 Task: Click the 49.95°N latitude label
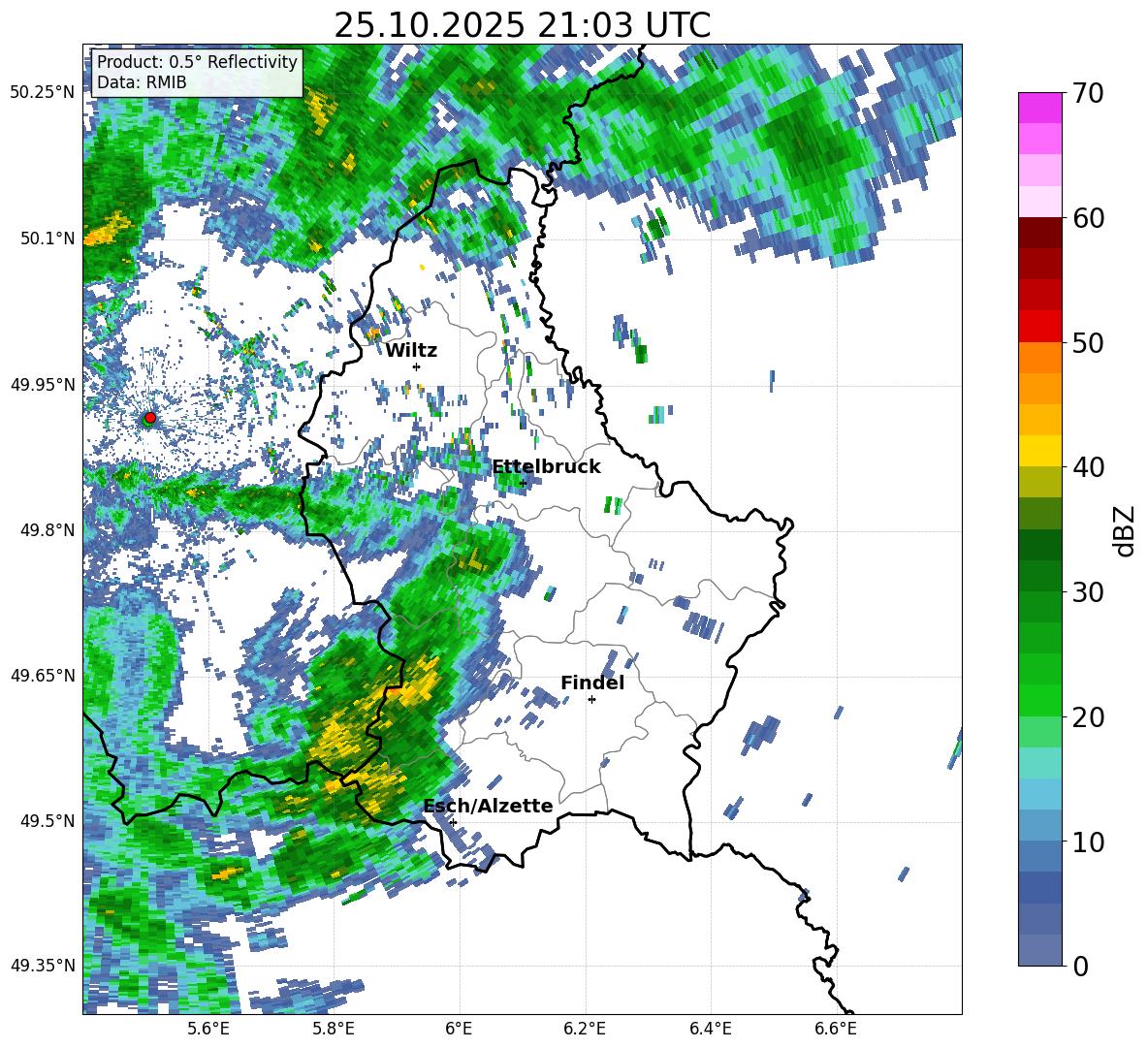(43, 385)
